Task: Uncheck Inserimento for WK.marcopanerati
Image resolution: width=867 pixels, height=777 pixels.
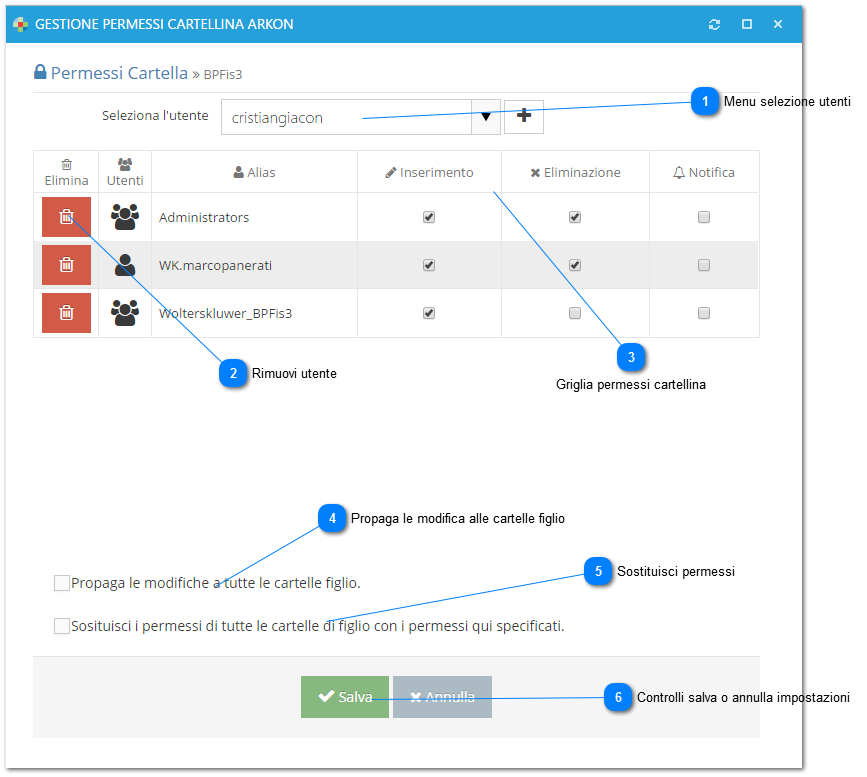Action: [429, 265]
